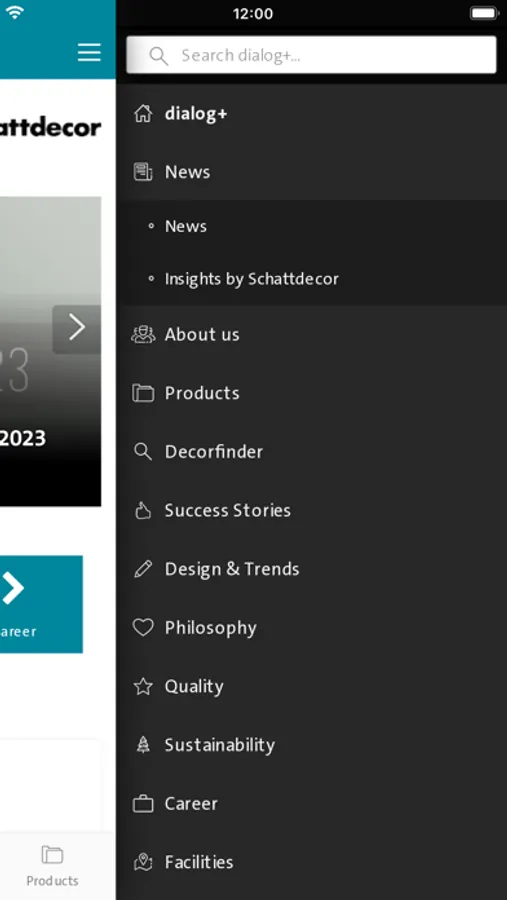The height and width of the screenshot is (900, 507).
Task: Tap the 2023 slider banner image
Action: 51,351
